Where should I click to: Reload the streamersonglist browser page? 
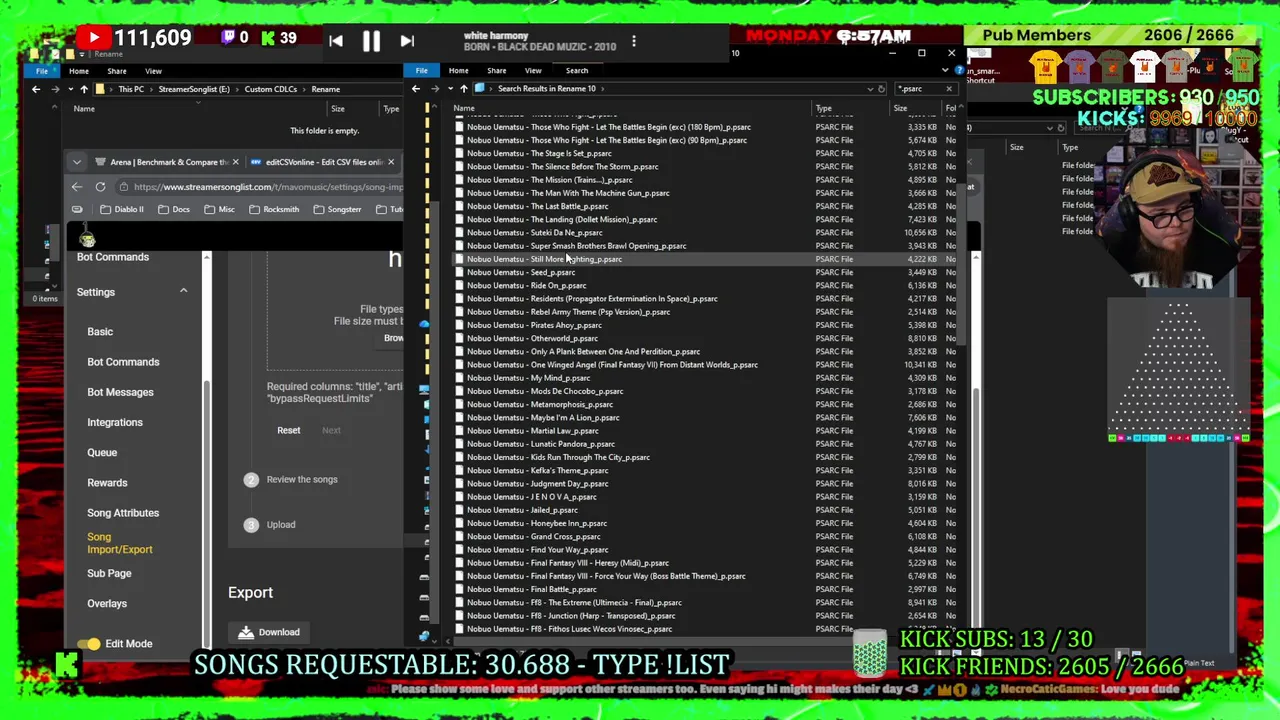pos(100,187)
